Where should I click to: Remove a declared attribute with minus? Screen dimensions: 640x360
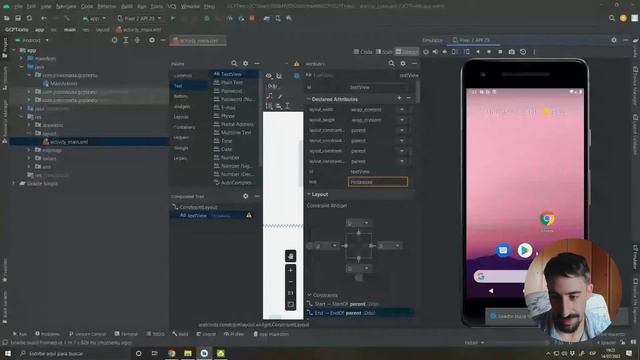click(409, 98)
